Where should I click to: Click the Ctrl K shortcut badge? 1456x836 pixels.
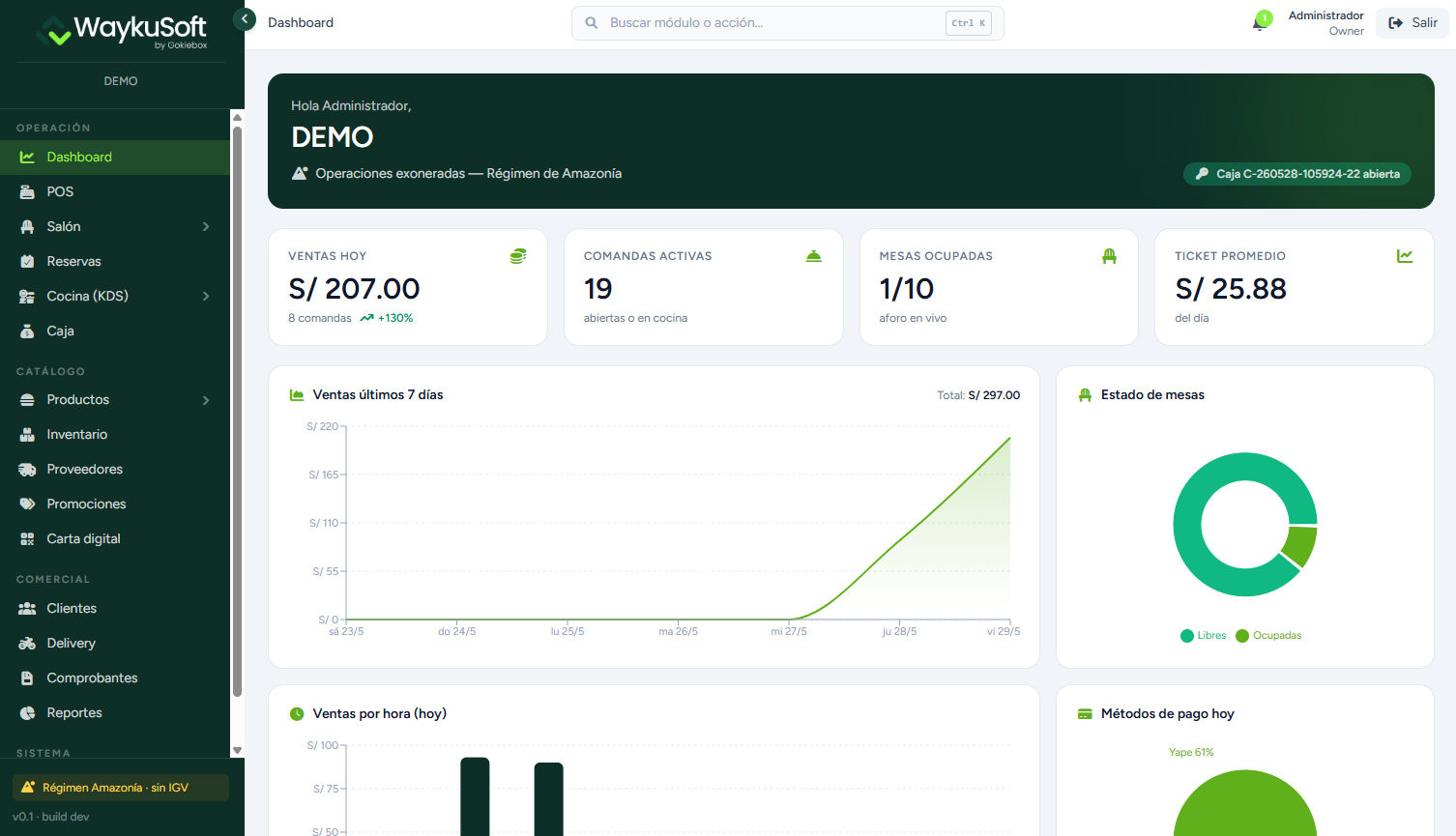tap(969, 23)
